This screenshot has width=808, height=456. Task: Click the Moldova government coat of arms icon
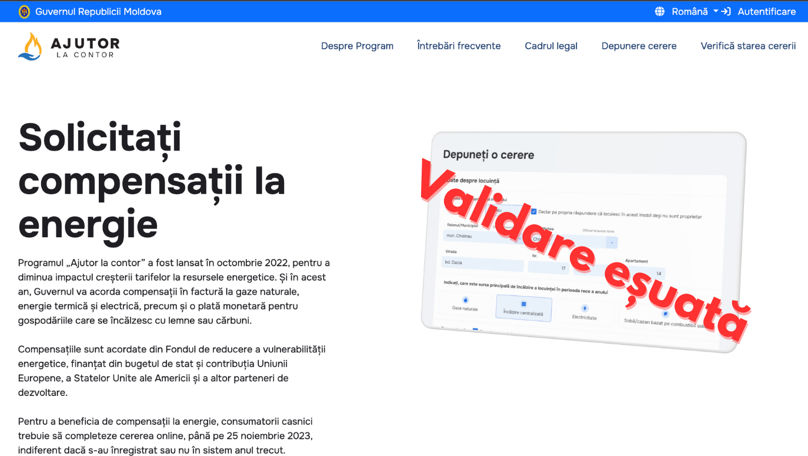[x=24, y=11]
